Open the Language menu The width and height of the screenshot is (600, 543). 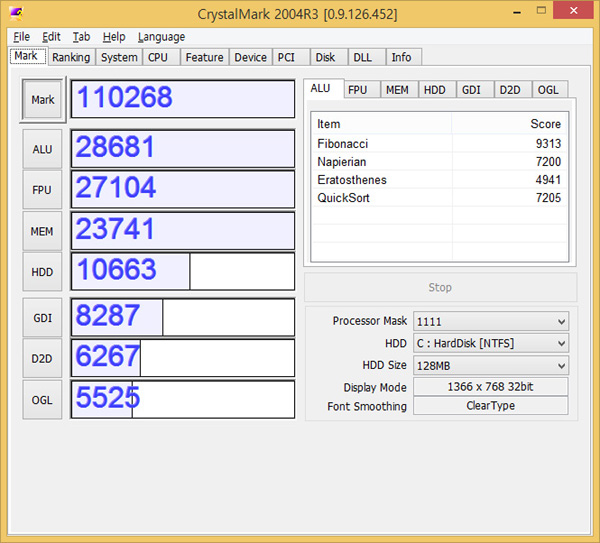tap(161, 37)
